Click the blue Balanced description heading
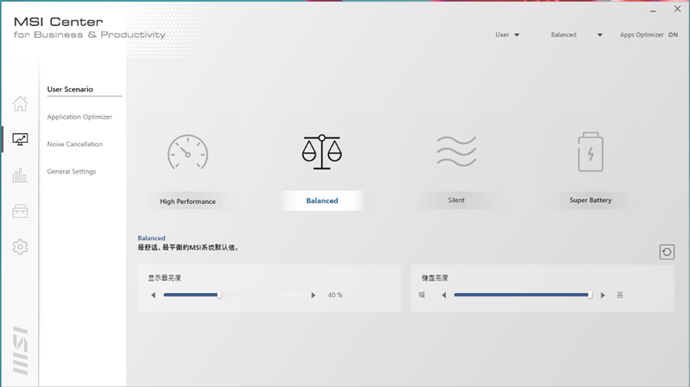The width and height of the screenshot is (690, 387). coord(151,238)
